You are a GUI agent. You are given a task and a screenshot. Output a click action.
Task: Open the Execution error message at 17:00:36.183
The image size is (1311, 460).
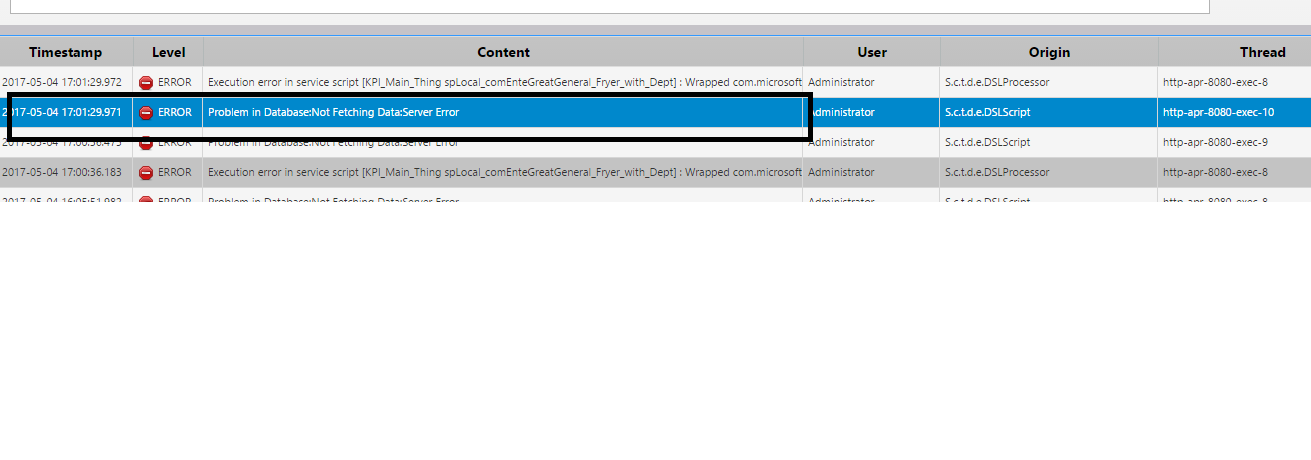tap(505, 172)
